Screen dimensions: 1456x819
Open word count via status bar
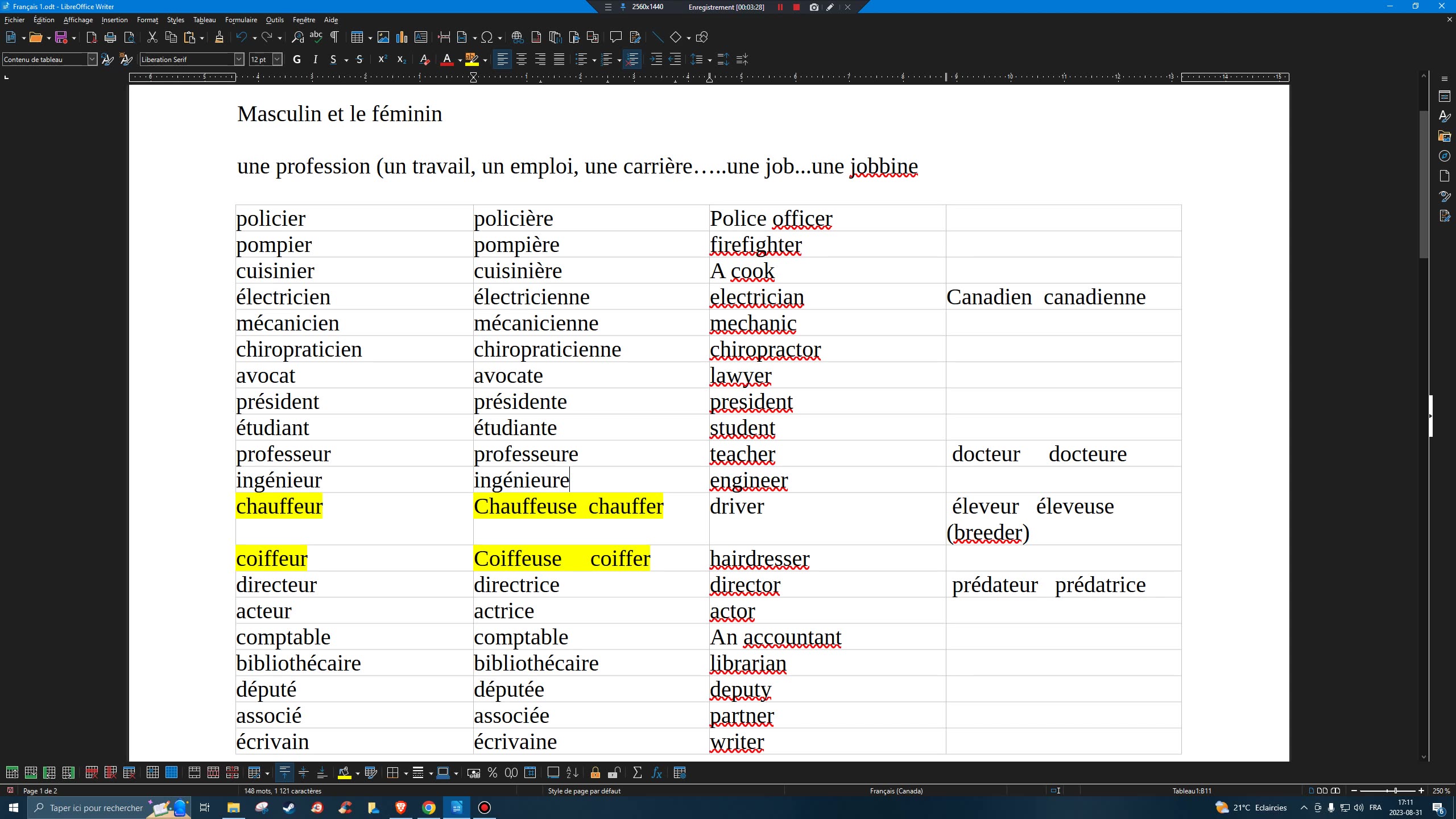coord(282,791)
